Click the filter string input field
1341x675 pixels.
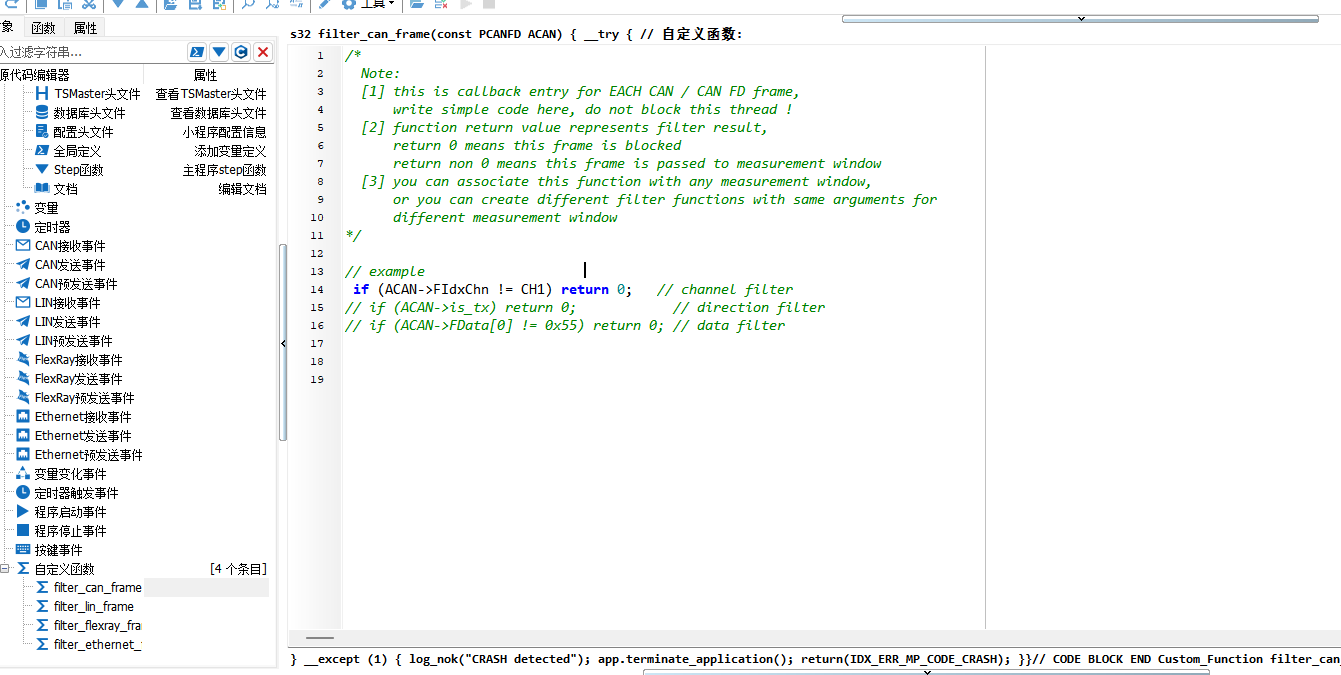(92, 52)
